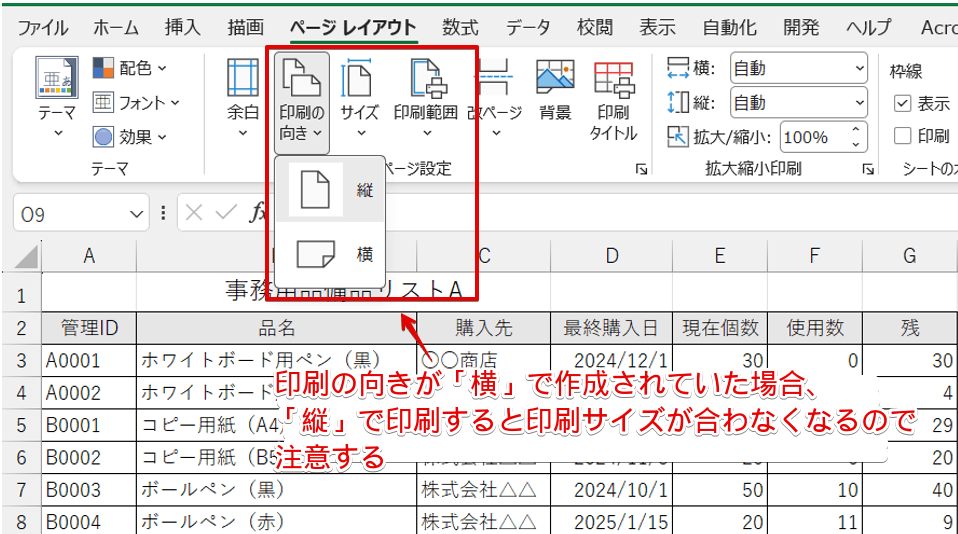Click the 使用数 header cell
This screenshot has height=534, width=958.
coord(814,328)
